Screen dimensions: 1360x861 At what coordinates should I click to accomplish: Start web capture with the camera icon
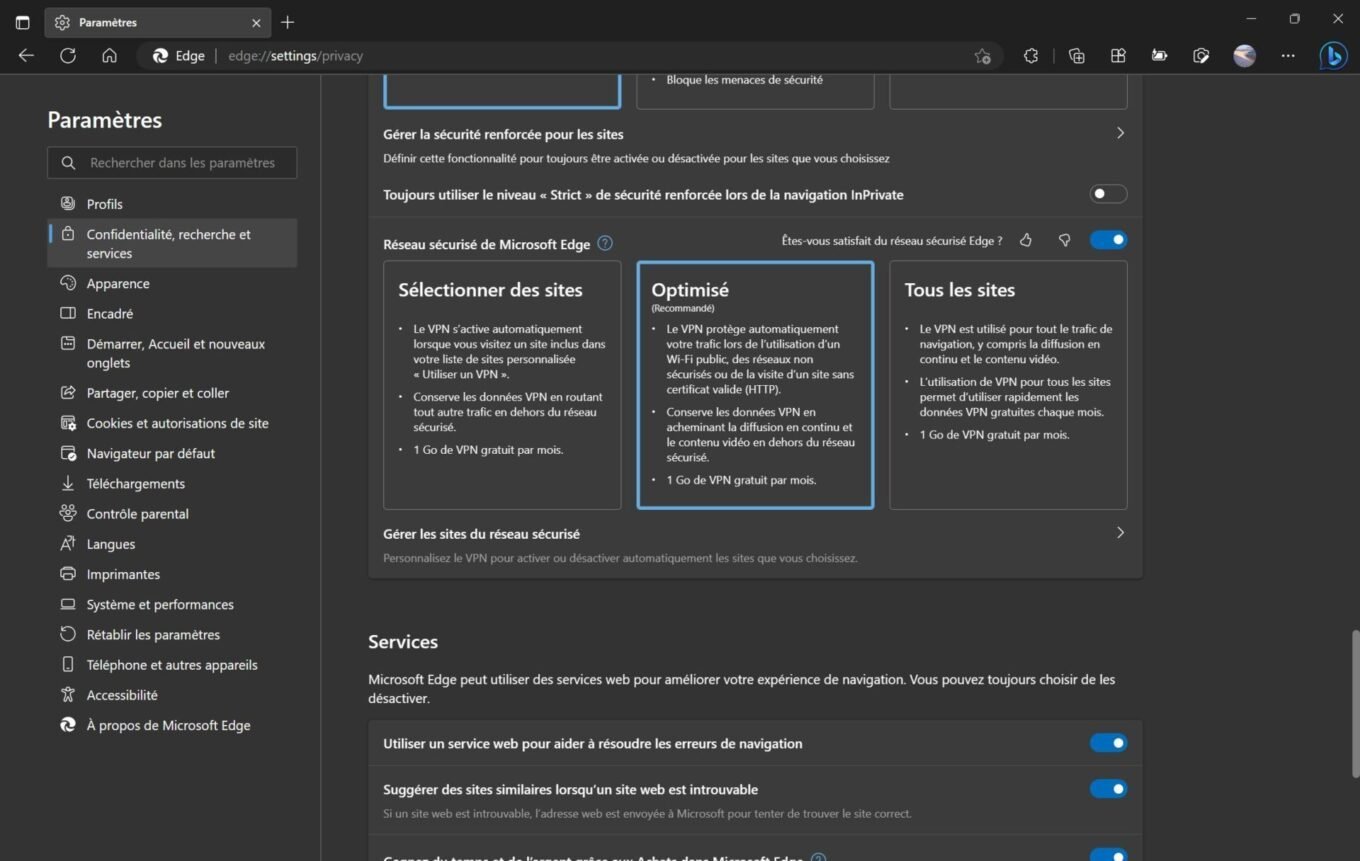(1202, 56)
